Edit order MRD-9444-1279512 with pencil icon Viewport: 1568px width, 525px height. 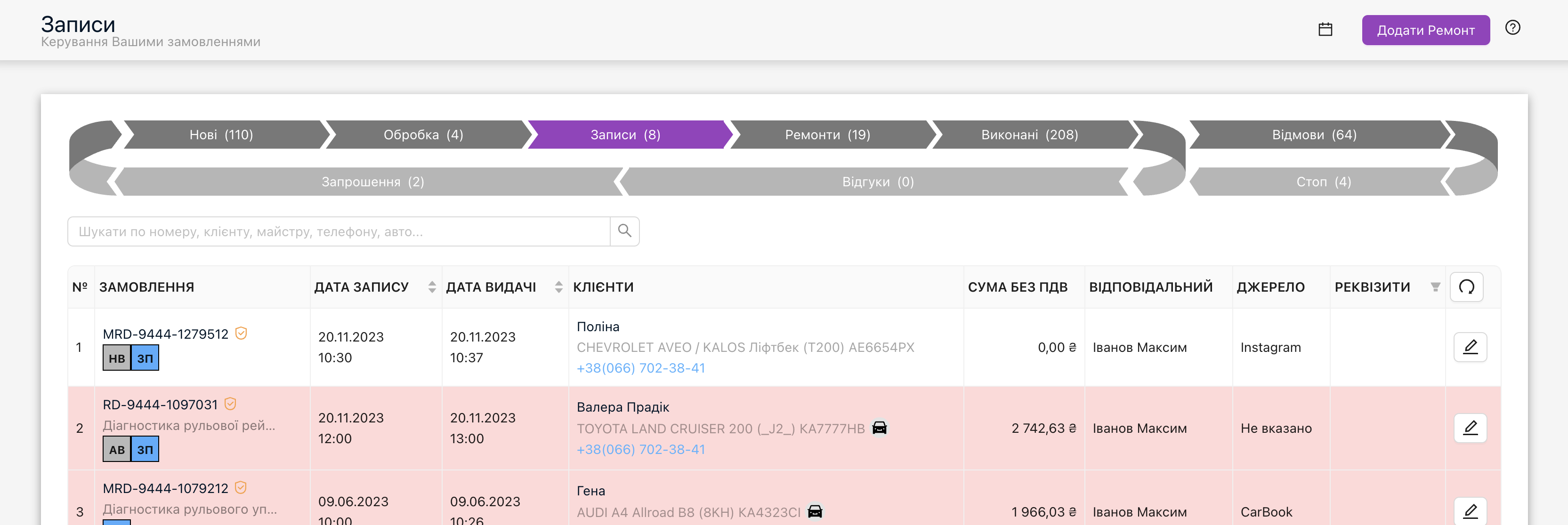pyautogui.click(x=1470, y=347)
